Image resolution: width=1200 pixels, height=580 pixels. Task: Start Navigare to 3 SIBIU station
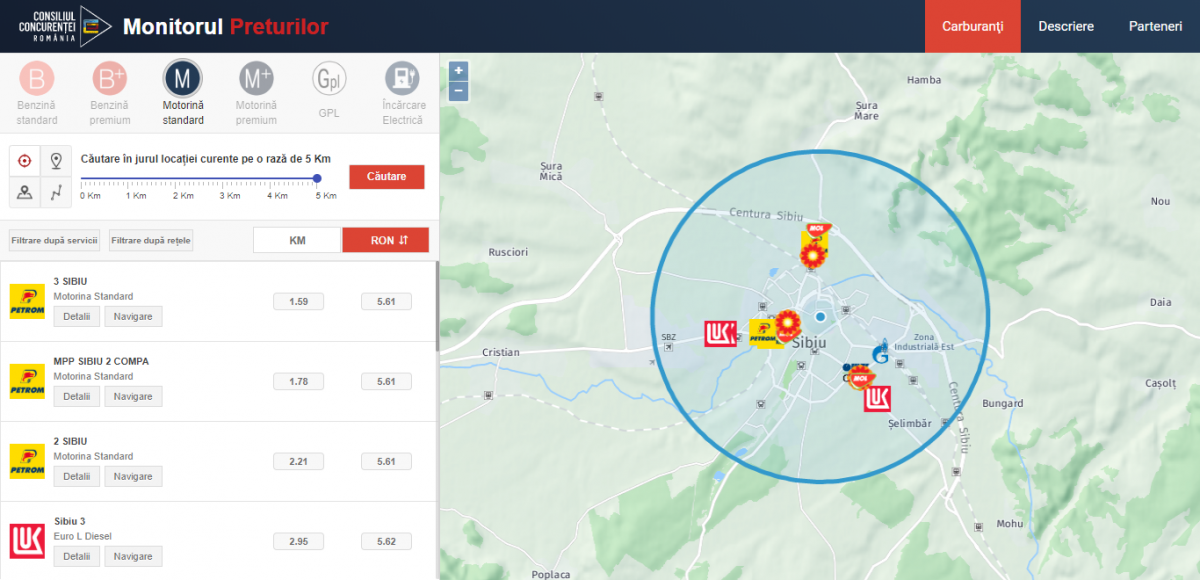click(x=133, y=316)
